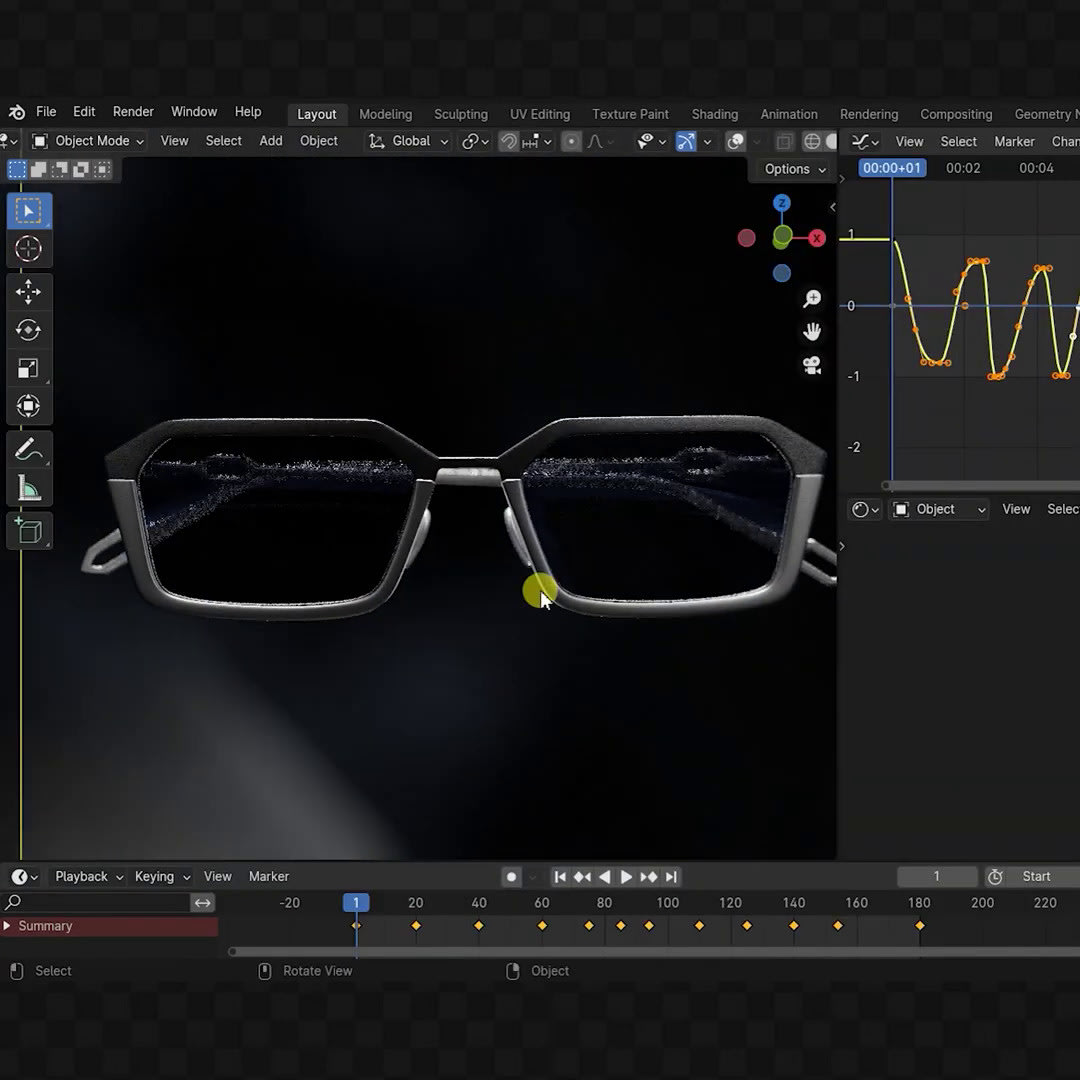Select the Move tool in the toolbar
The width and height of the screenshot is (1080, 1080).
coord(28,292)
